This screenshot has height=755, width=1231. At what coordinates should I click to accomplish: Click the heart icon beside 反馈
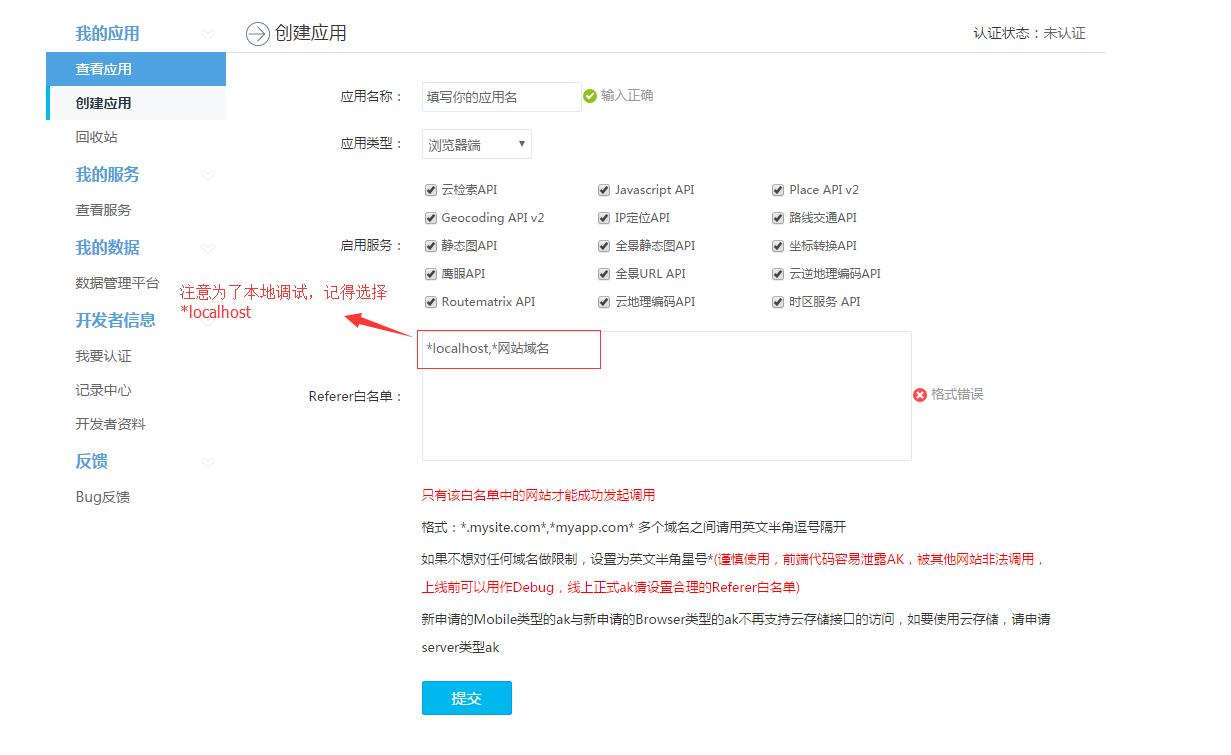[x=208, y=462]
